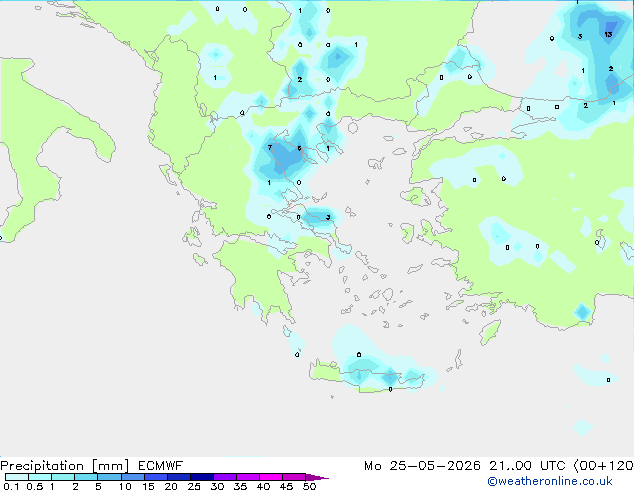Viewport: 634px width, 490px height.
Task: Click the 2 to 5 mm legend swatch
Action: coord(86,477)
